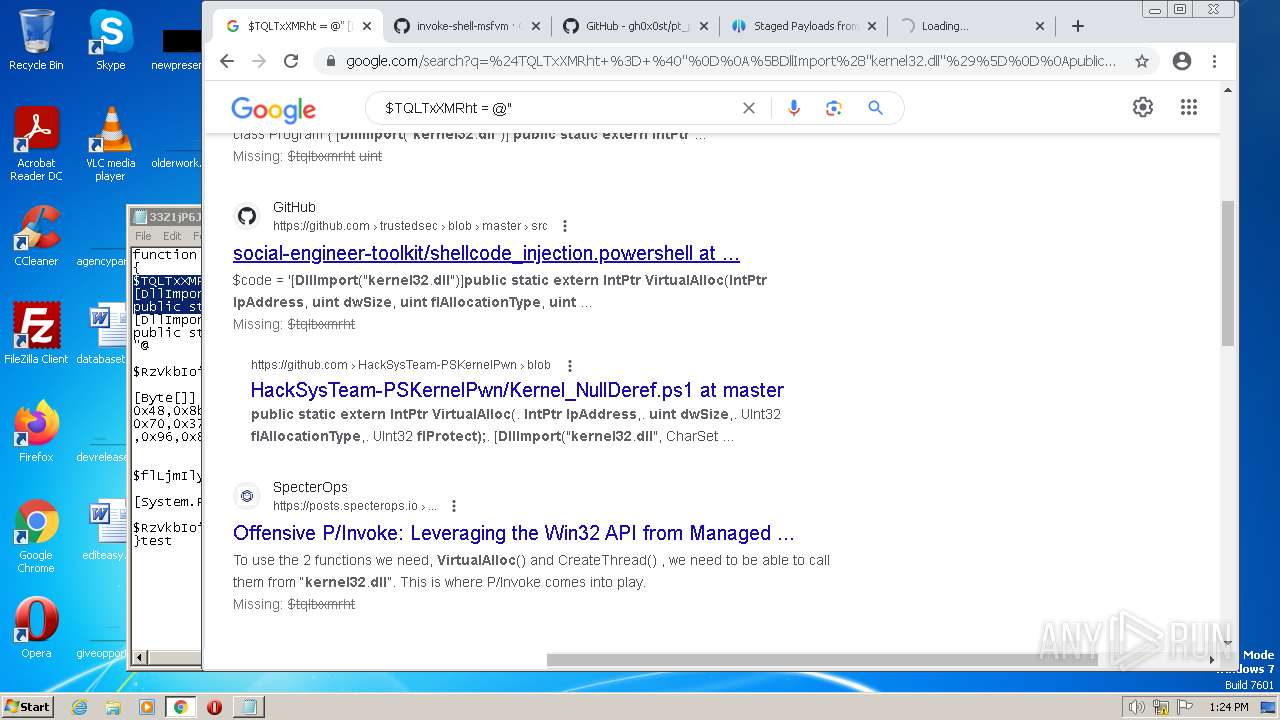This screenshot has width=1280, height=720.
Task: Click the Chrome address bar
Action: 730,61
